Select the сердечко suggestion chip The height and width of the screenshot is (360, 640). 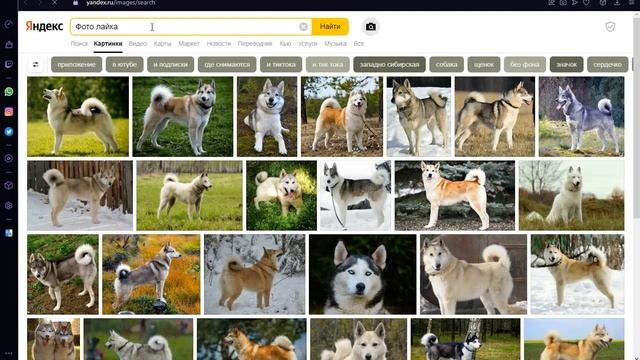(x=607, y=64)
